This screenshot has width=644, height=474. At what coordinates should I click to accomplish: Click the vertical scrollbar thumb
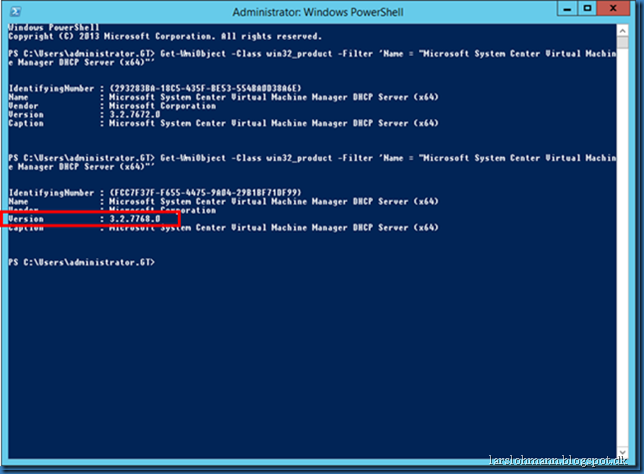pyautogui.click(x=622, y=42)
